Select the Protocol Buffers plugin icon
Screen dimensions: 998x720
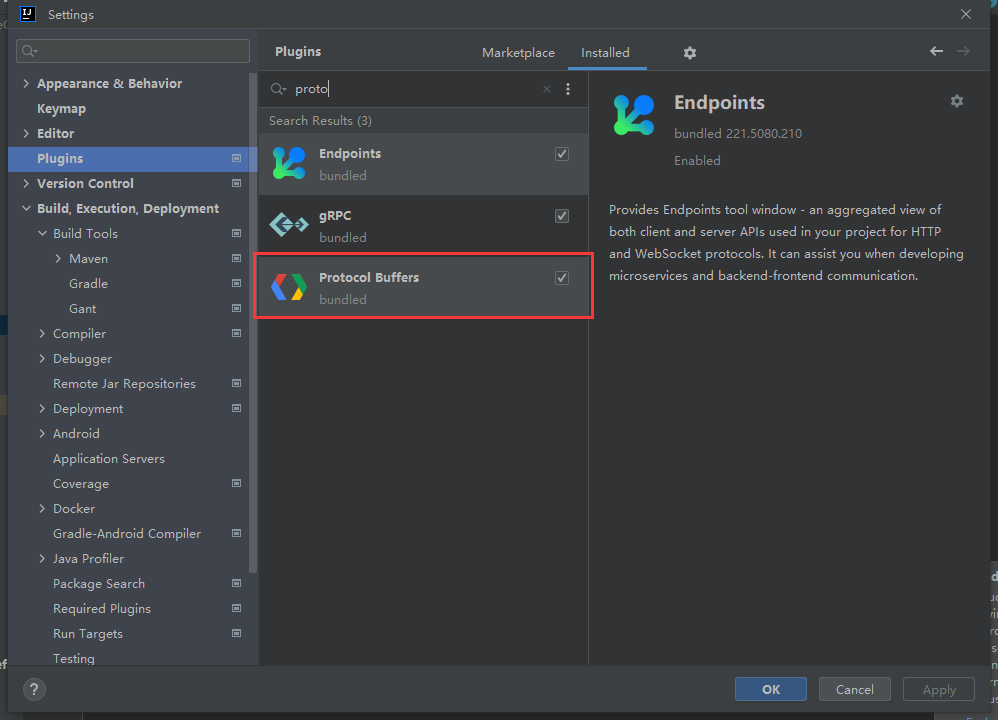[289, 287]
